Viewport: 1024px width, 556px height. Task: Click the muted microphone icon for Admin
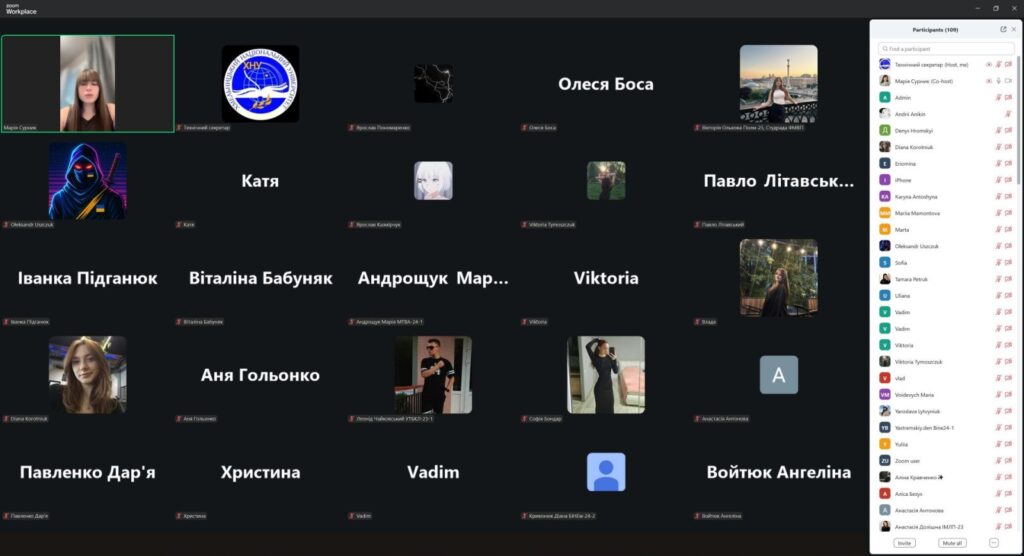(x=998, y=97)
